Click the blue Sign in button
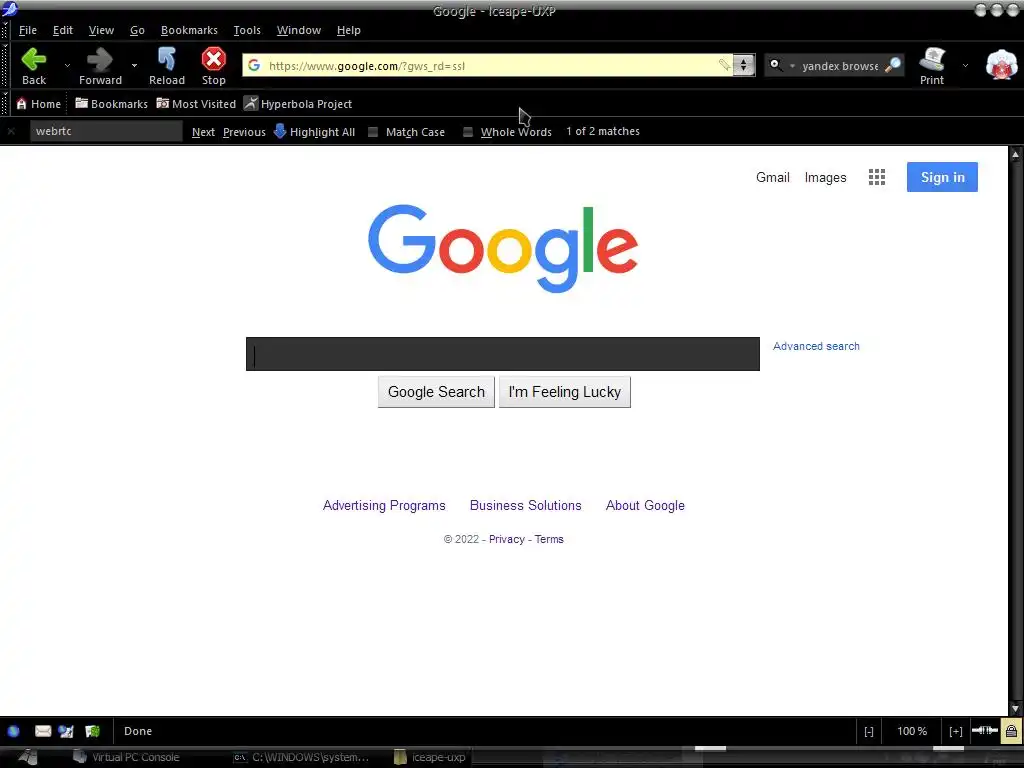The image size is (1024, 768). pos(942,177)
